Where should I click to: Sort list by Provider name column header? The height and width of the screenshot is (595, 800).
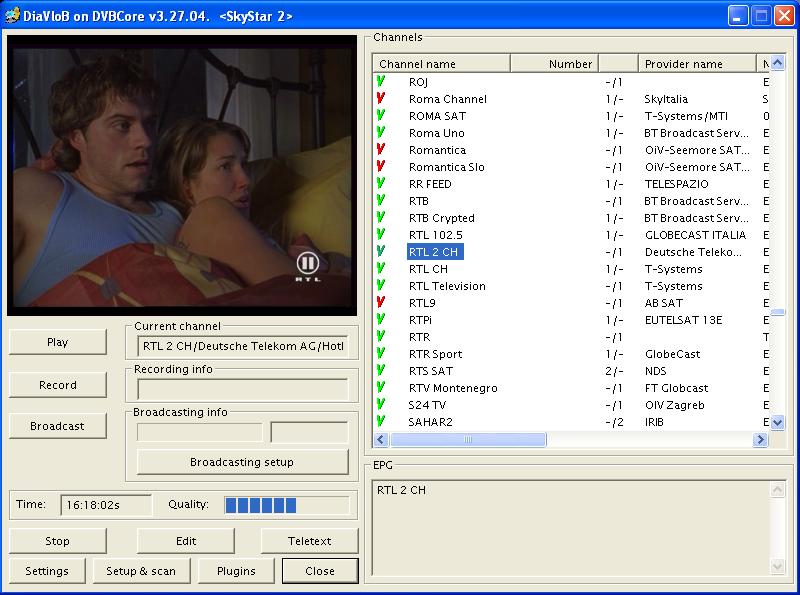pos(697,64)
